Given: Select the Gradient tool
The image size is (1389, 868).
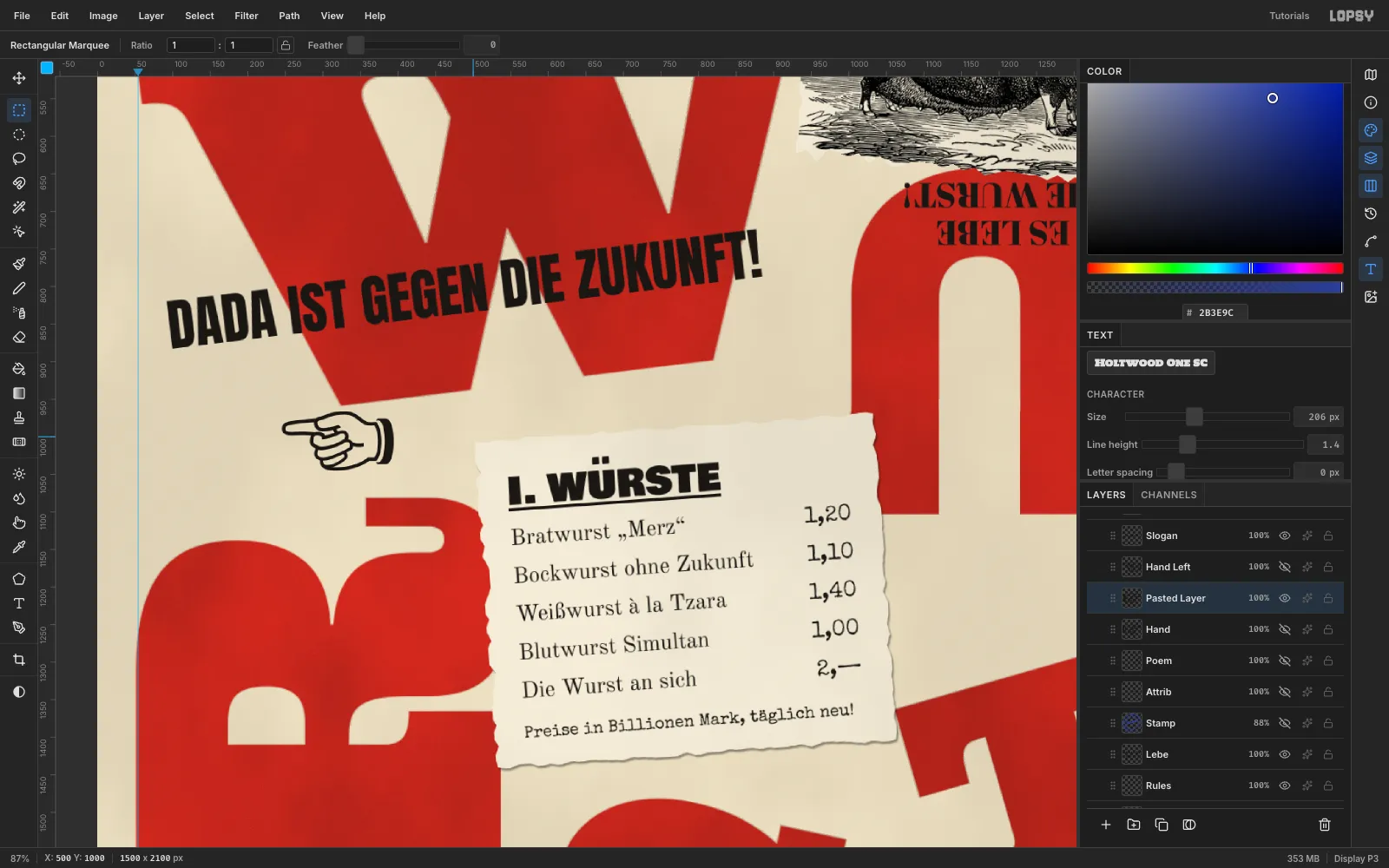Looking at the screenshot, I should (19, 393).
